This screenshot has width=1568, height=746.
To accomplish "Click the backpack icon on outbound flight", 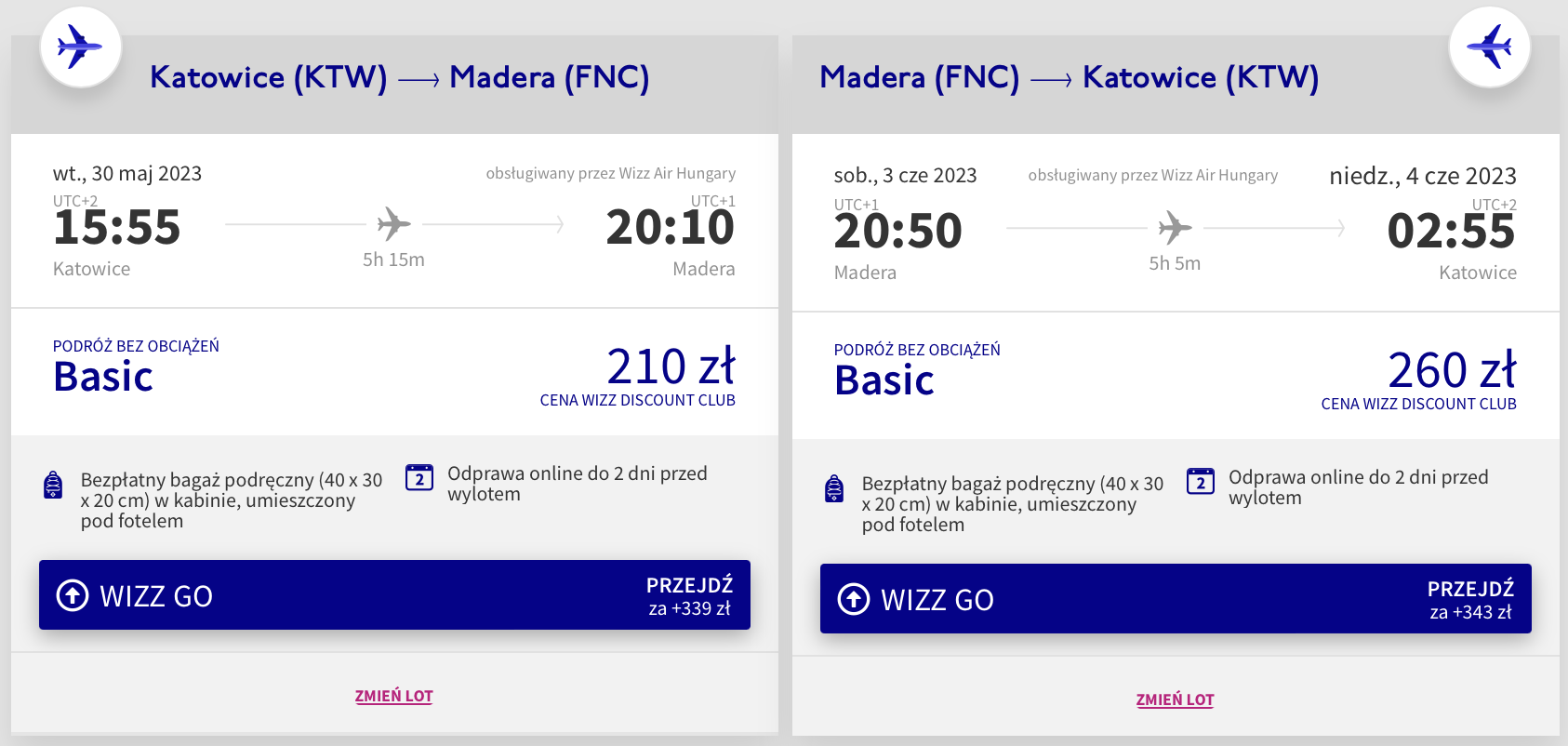I will click(x=54, y=486).
